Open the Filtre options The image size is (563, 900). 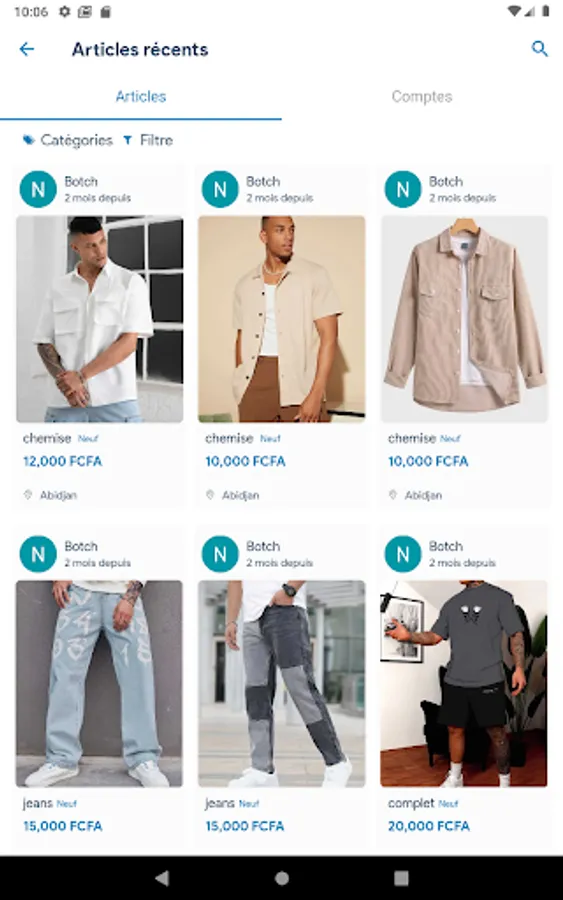148,140
